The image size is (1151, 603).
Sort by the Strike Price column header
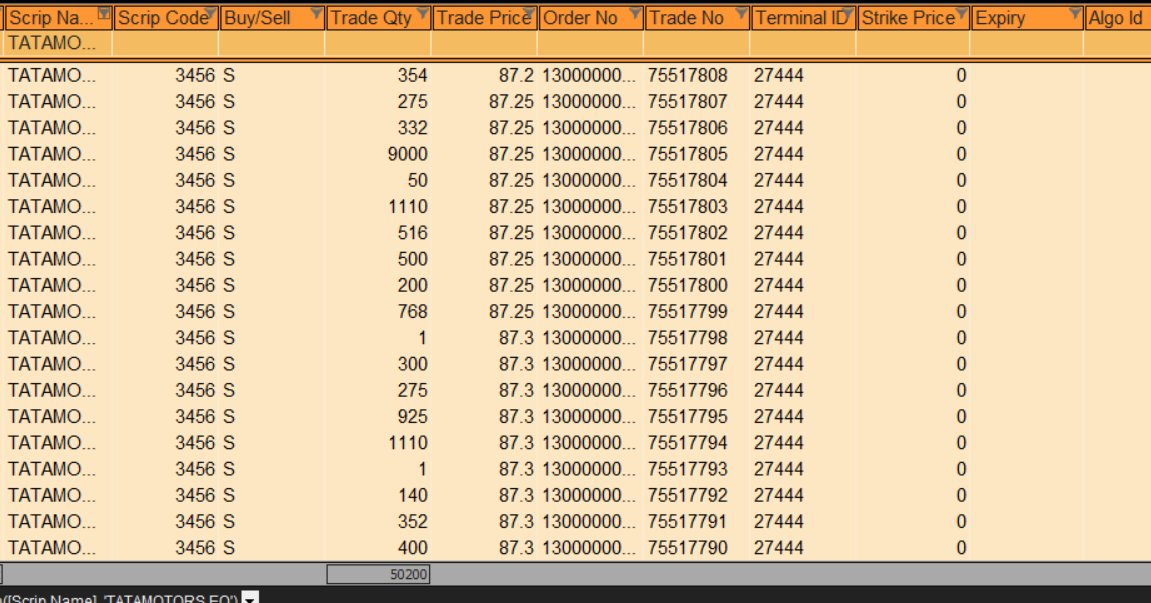913,18
